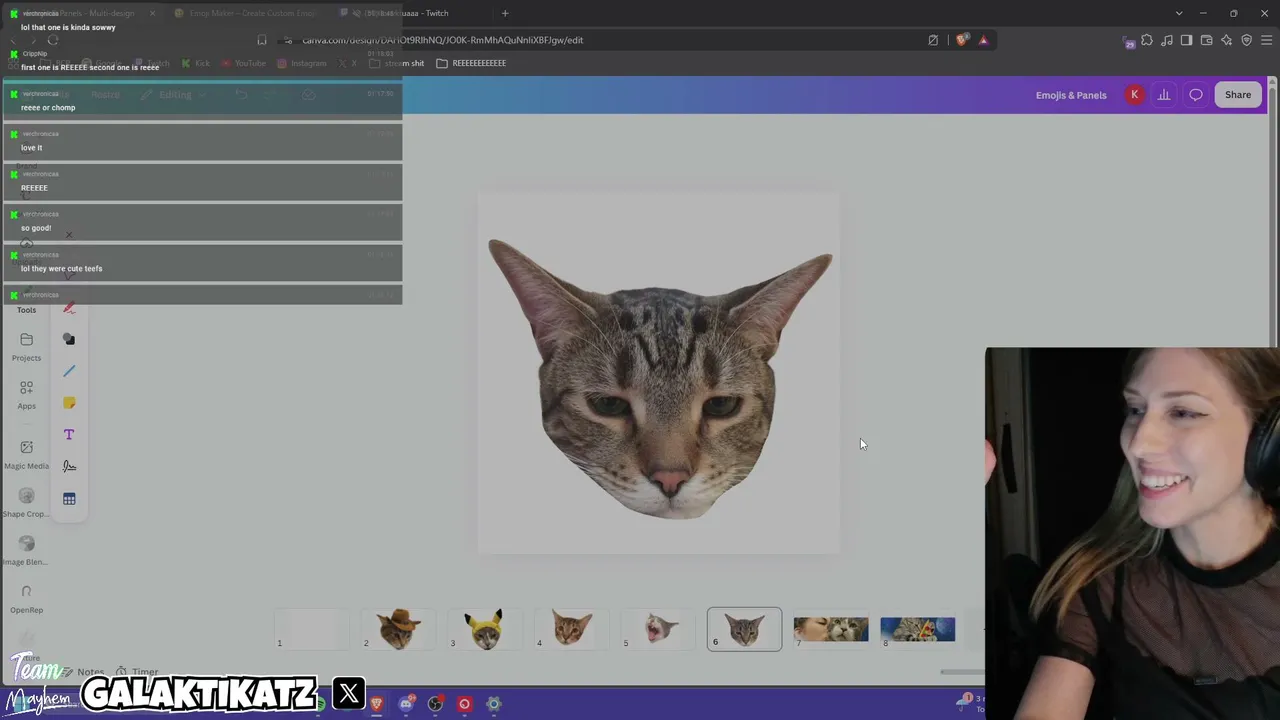
Task: Open Brave Rewards triangle icon
Action: click(x=983, y=40)
